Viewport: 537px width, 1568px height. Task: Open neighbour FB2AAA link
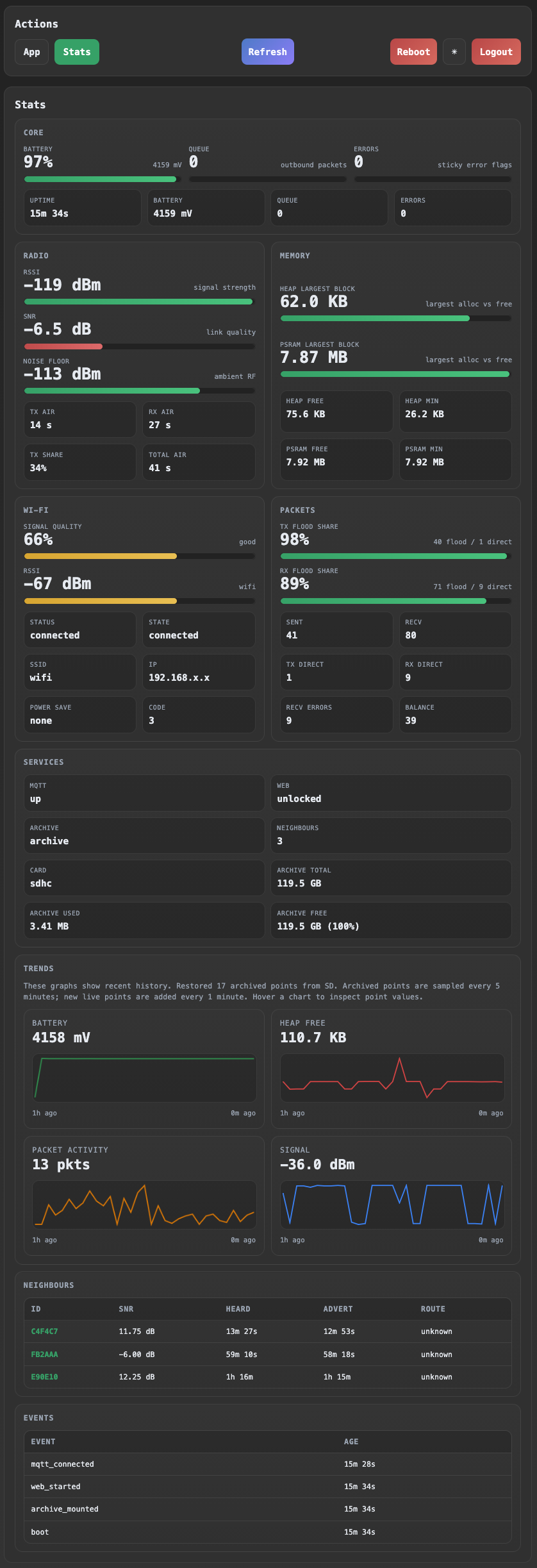coord(44,1355)
